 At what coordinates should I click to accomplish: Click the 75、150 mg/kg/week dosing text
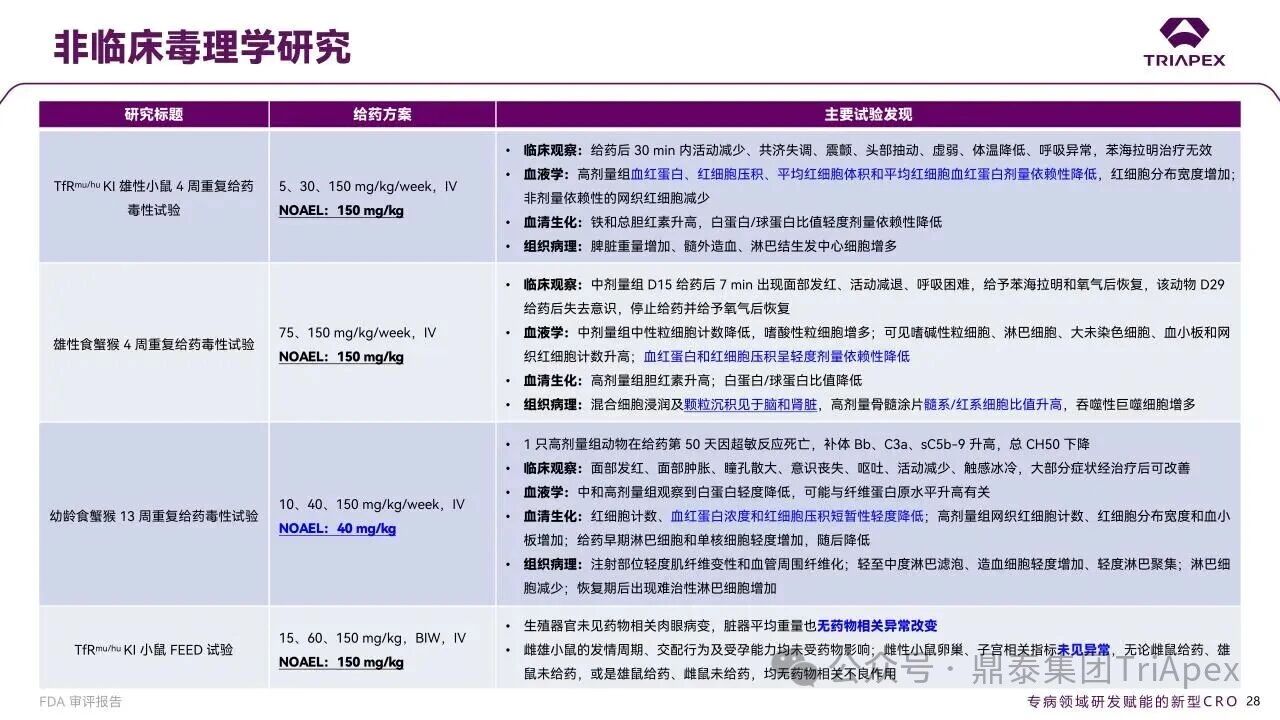pos(358,333)
